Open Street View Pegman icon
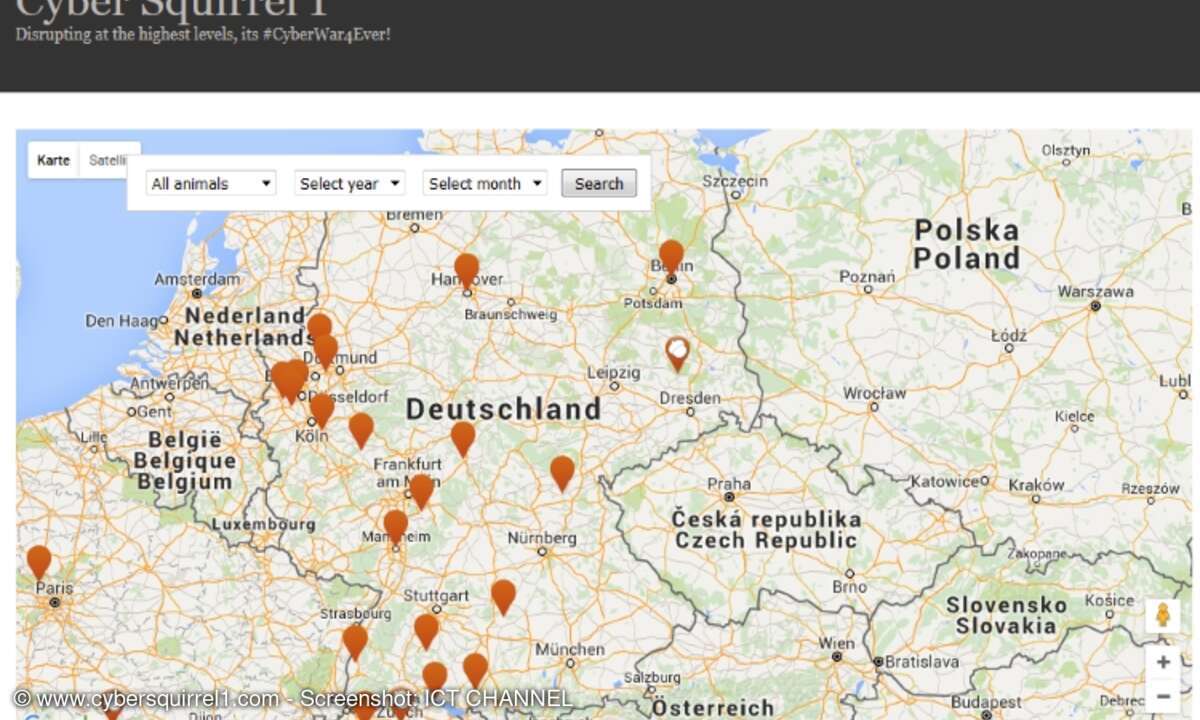 [1162, 615]
